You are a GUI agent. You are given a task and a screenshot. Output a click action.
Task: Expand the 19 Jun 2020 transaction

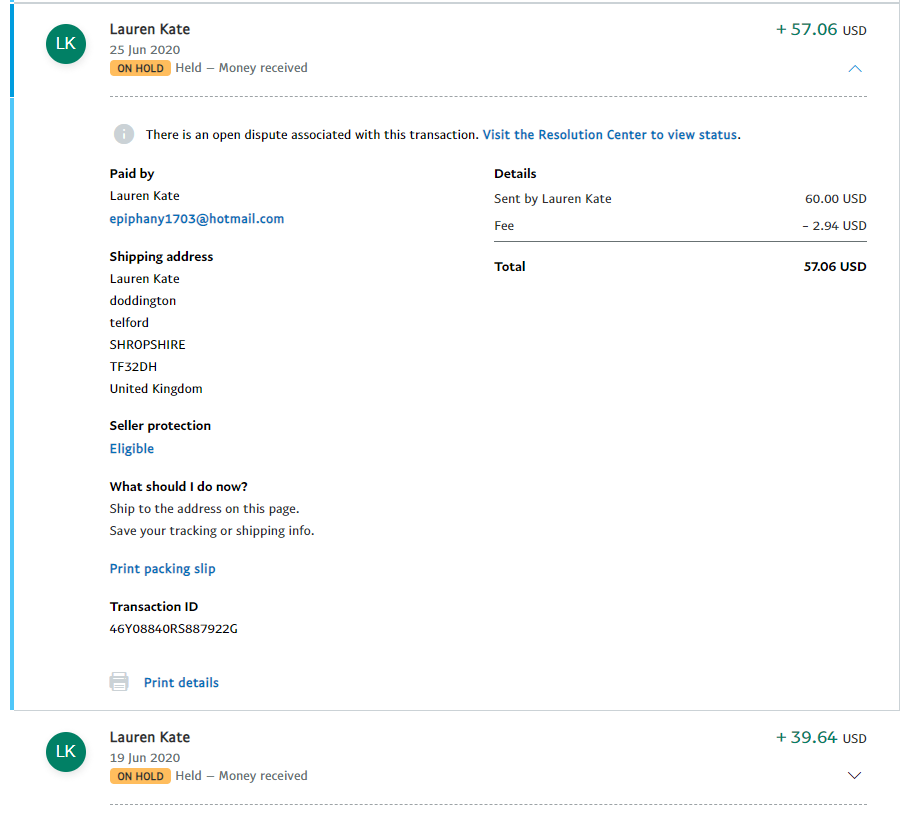point(854,776)
